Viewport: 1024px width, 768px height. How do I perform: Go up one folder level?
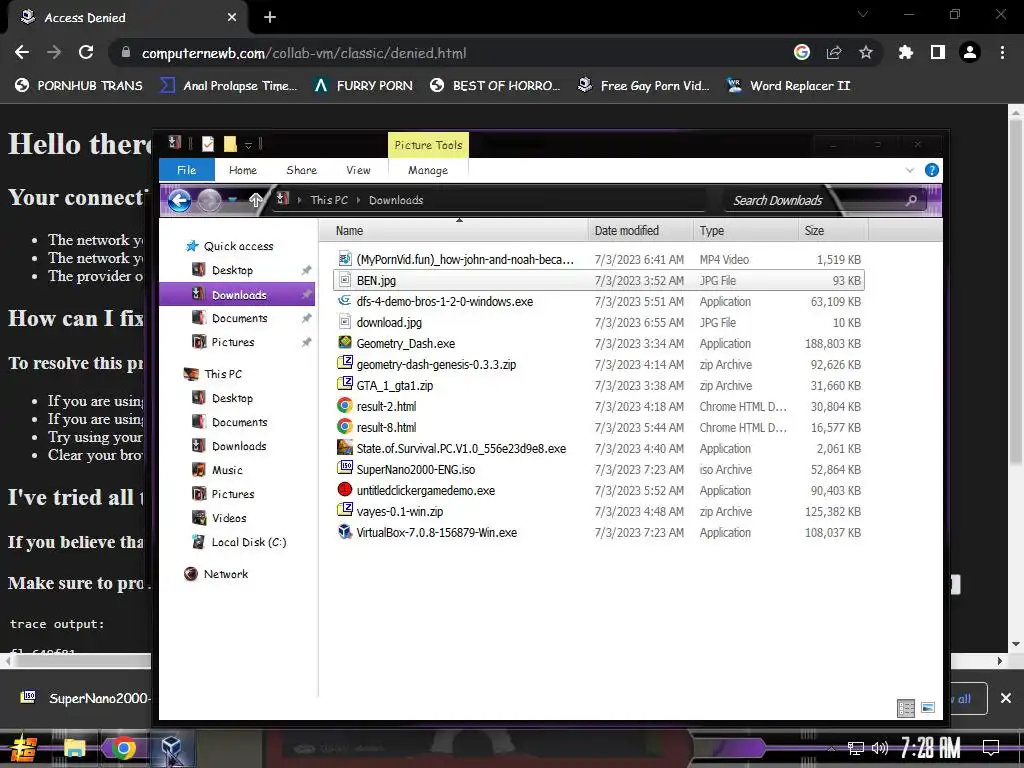tap(255, 200)
